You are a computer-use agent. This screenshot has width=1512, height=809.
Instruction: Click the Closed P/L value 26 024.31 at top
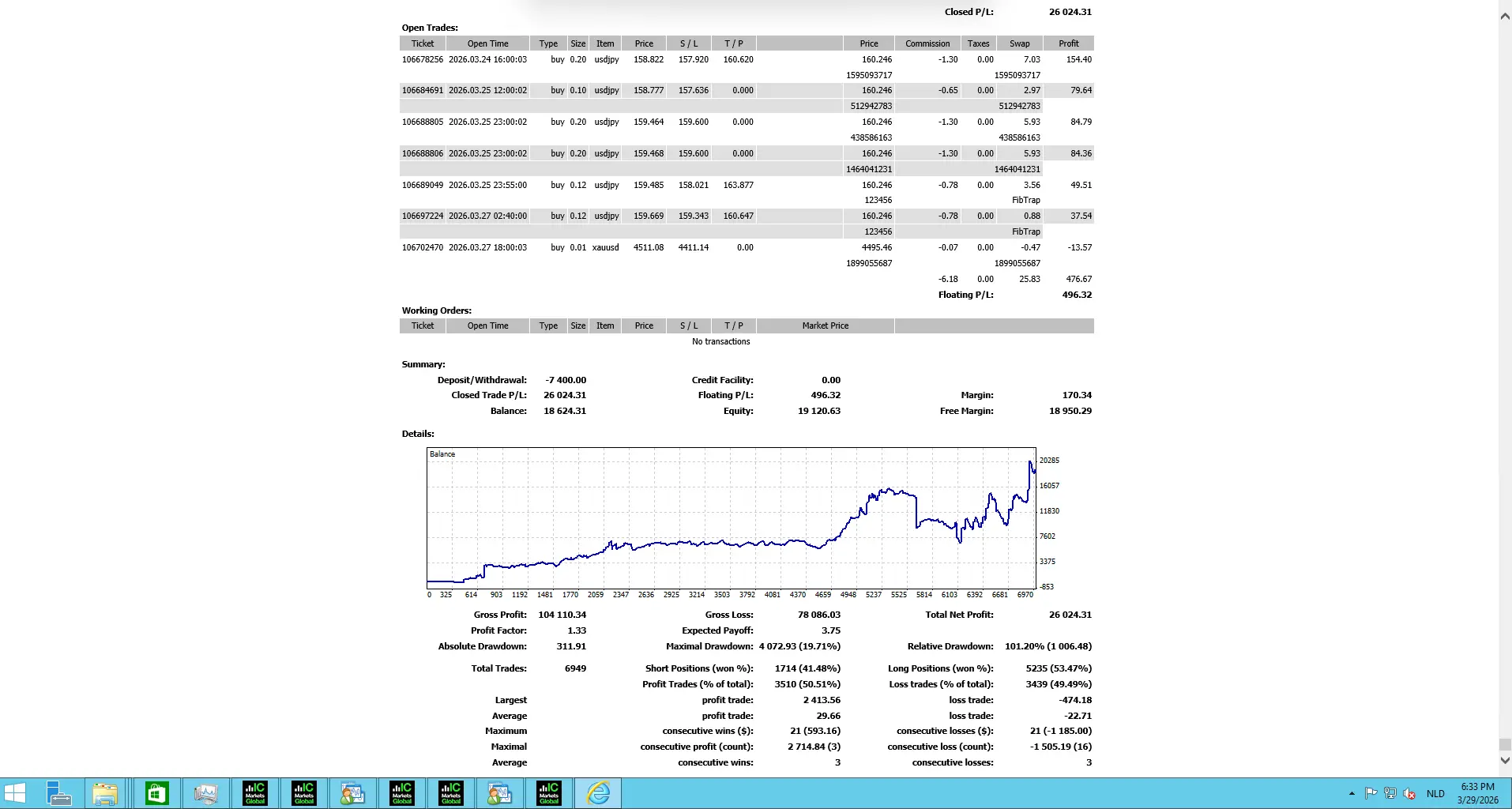tap(1070, 12)
